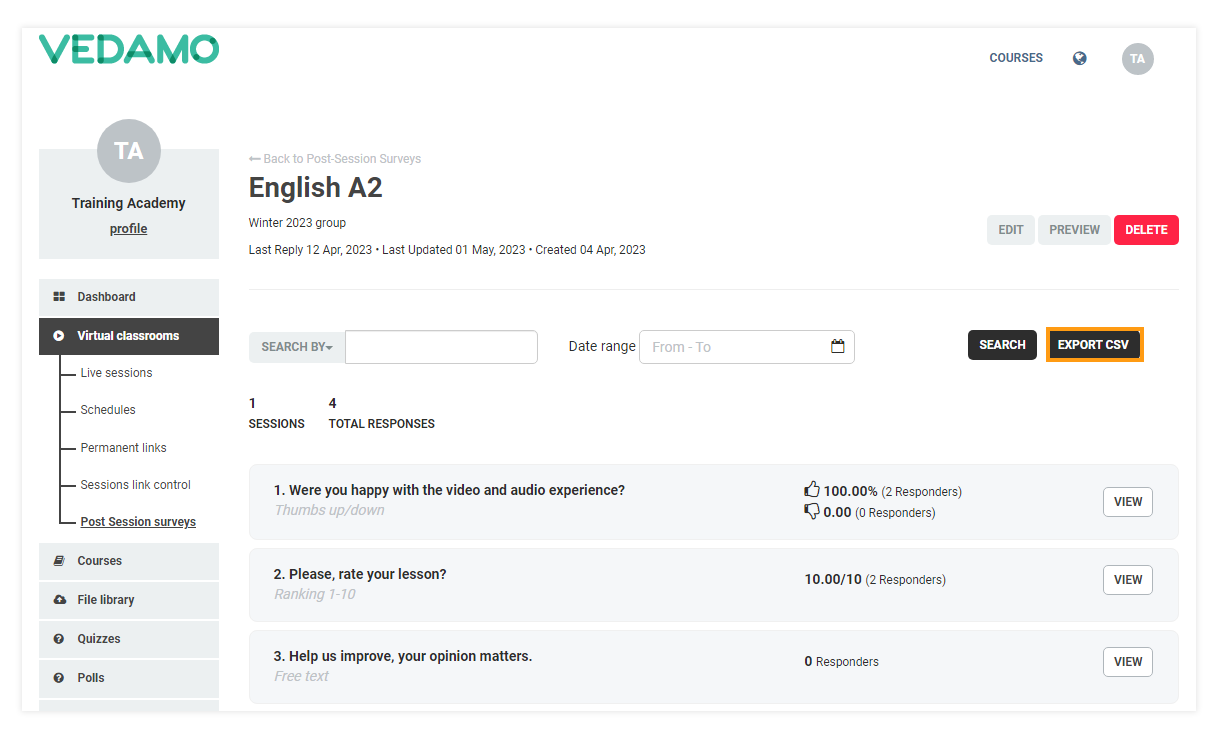Open the Date range From - To picker

[738, 347]
